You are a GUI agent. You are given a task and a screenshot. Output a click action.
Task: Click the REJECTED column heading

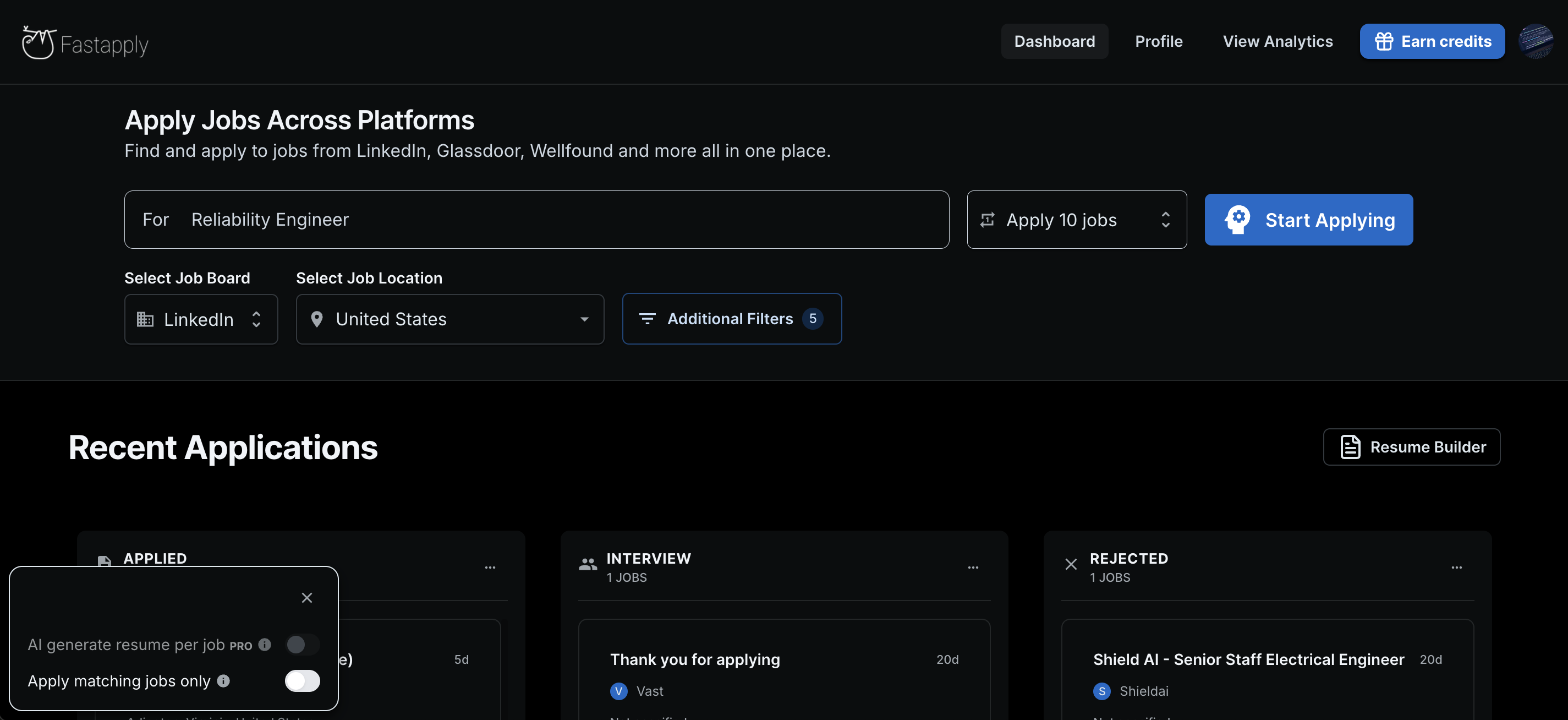pos(1128,559)
